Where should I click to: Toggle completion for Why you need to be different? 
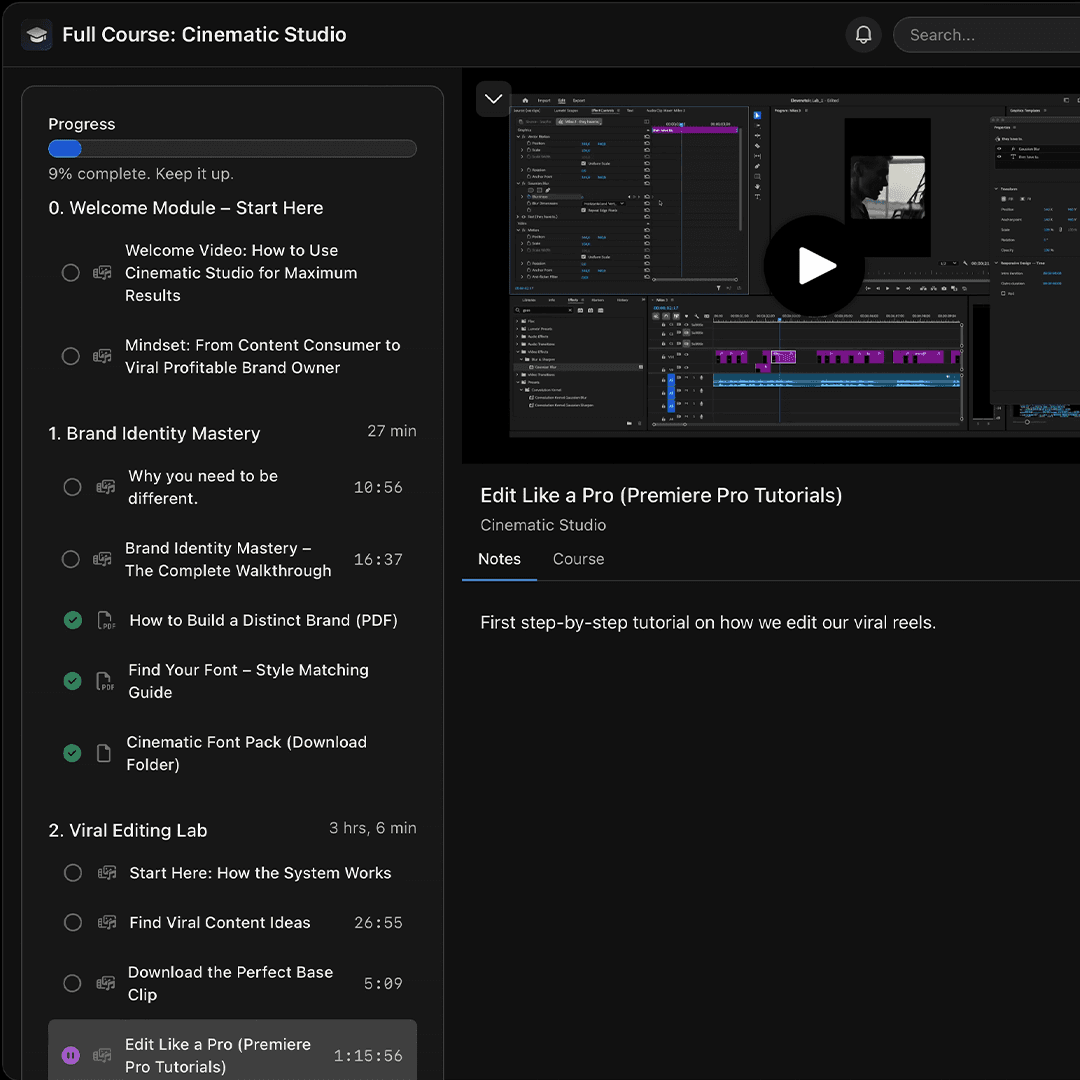coord(72,487)
